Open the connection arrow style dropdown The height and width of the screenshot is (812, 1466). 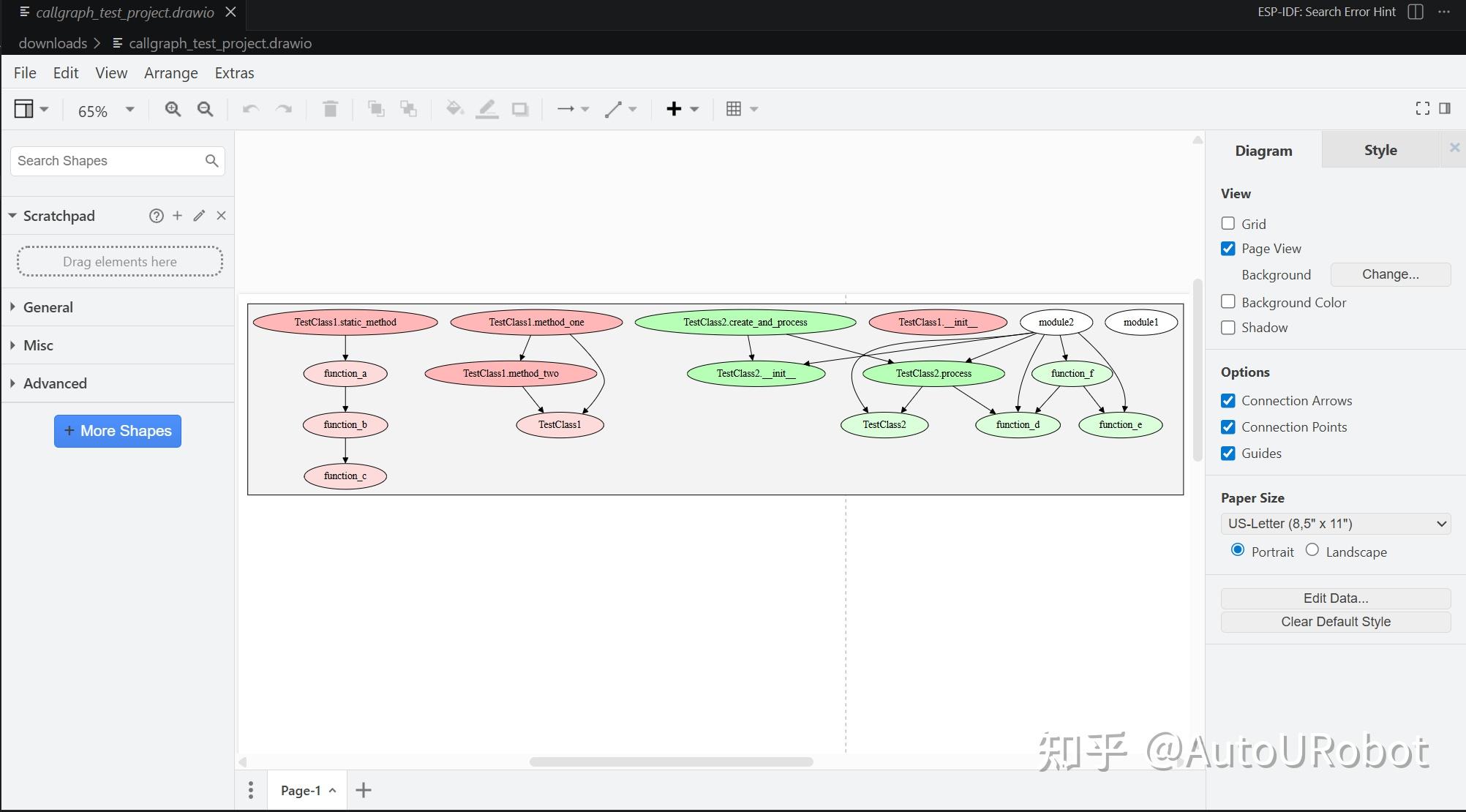573,109
